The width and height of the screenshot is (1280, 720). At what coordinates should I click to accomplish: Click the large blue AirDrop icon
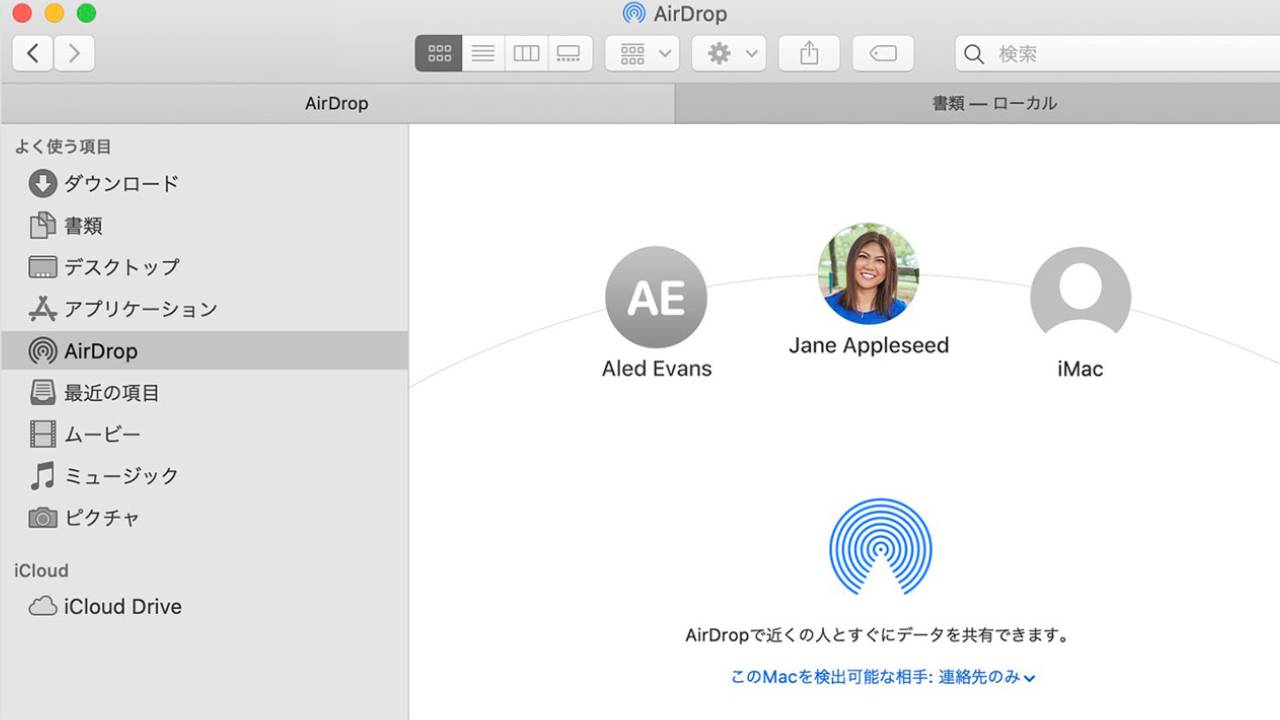click(880, 548)
